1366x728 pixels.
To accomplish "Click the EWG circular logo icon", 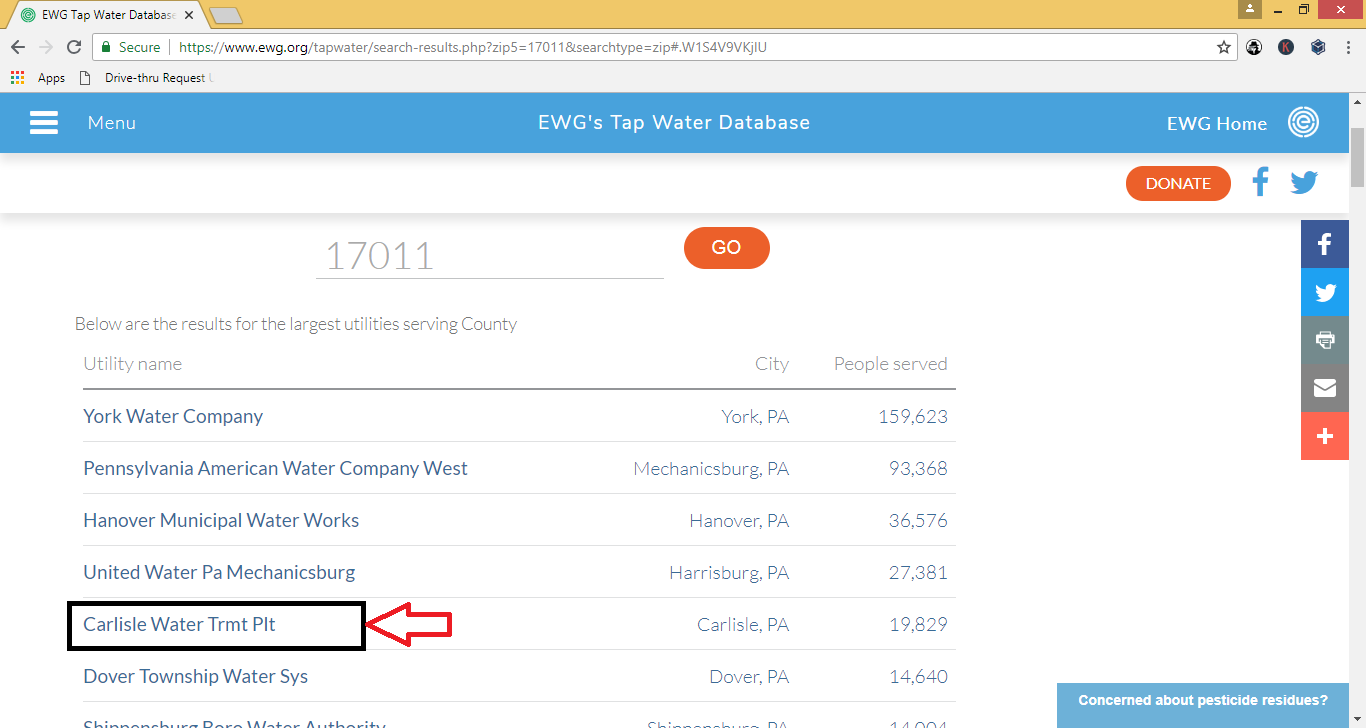I will [1303, 122].
